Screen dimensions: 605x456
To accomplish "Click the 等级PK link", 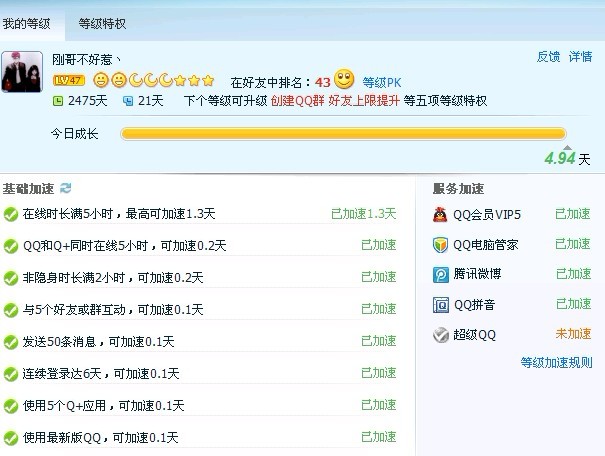I will tap(382, 82).
